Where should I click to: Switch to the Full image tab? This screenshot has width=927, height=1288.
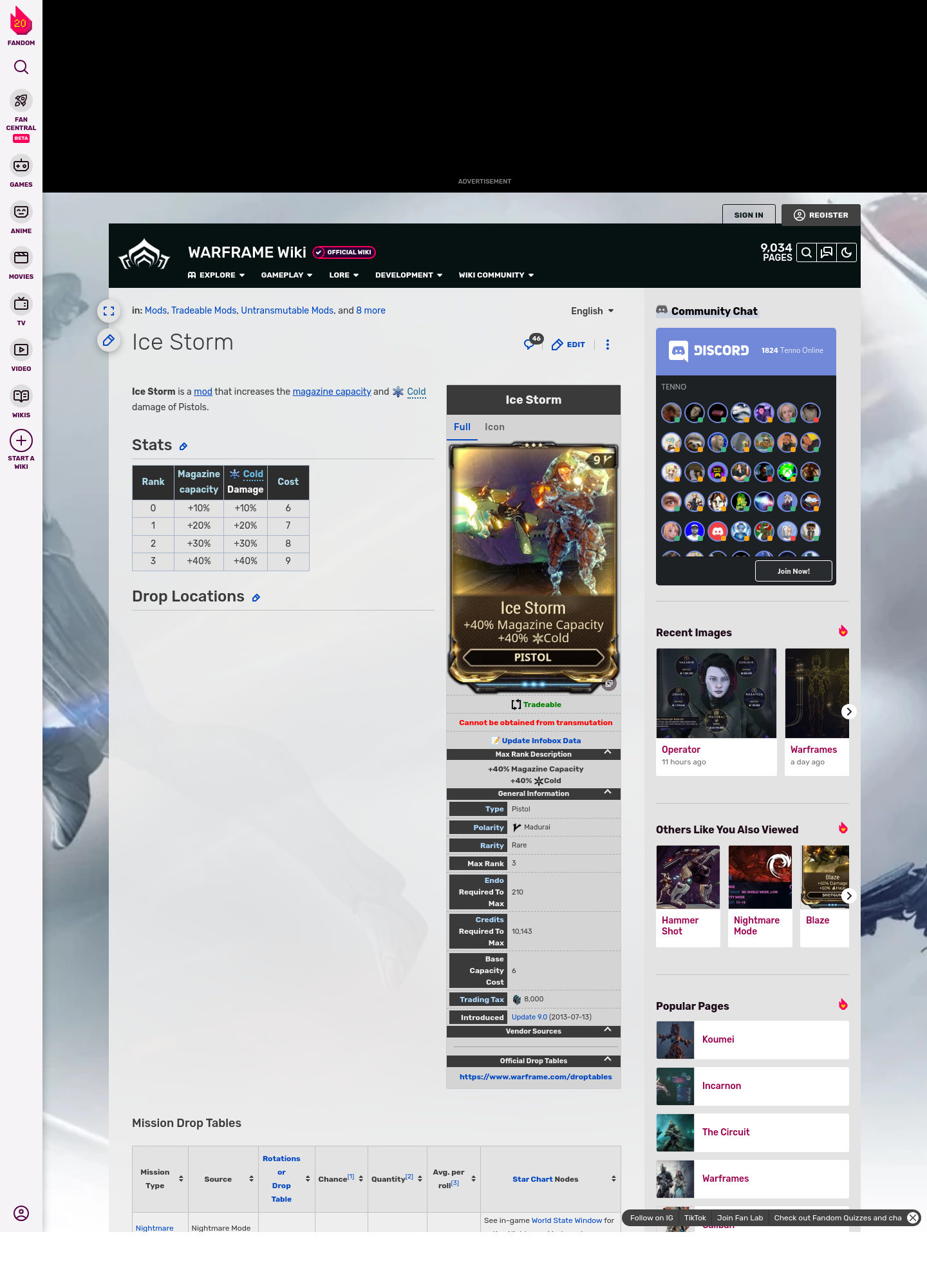tap(462, 427)
